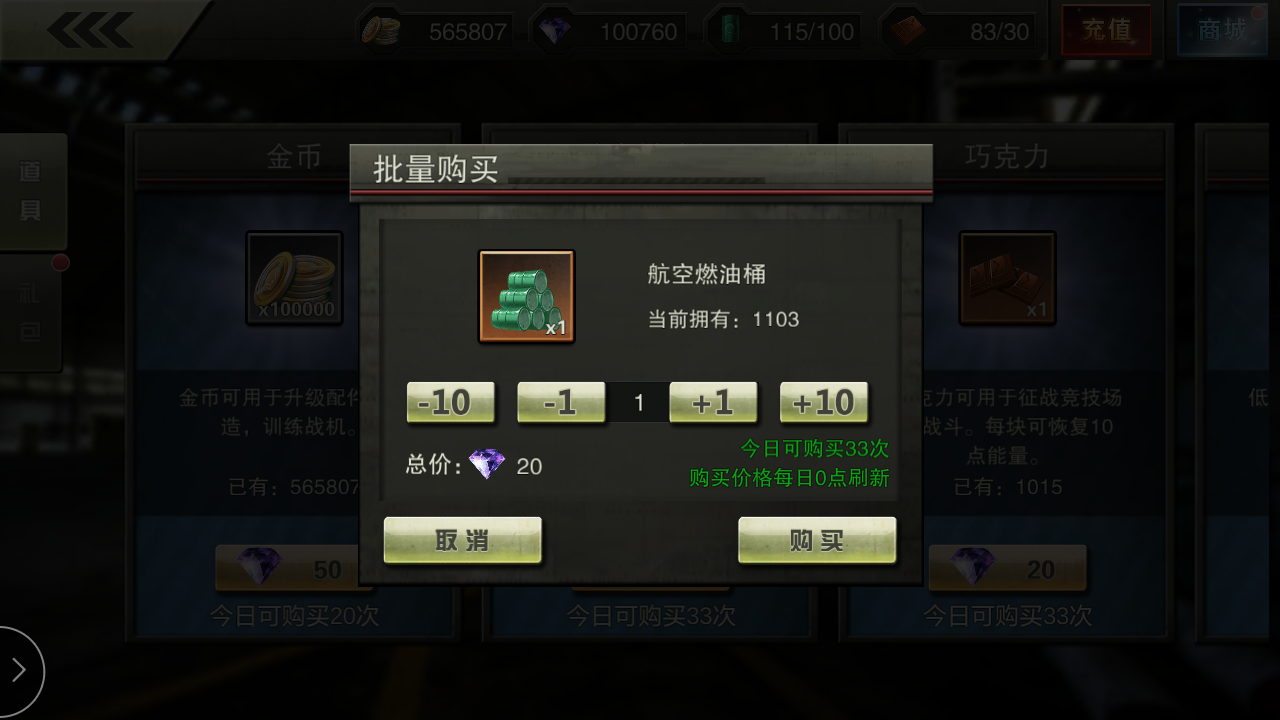
Task: Click the 50 diamond price button for gold
Action: (x=294, y=569)
